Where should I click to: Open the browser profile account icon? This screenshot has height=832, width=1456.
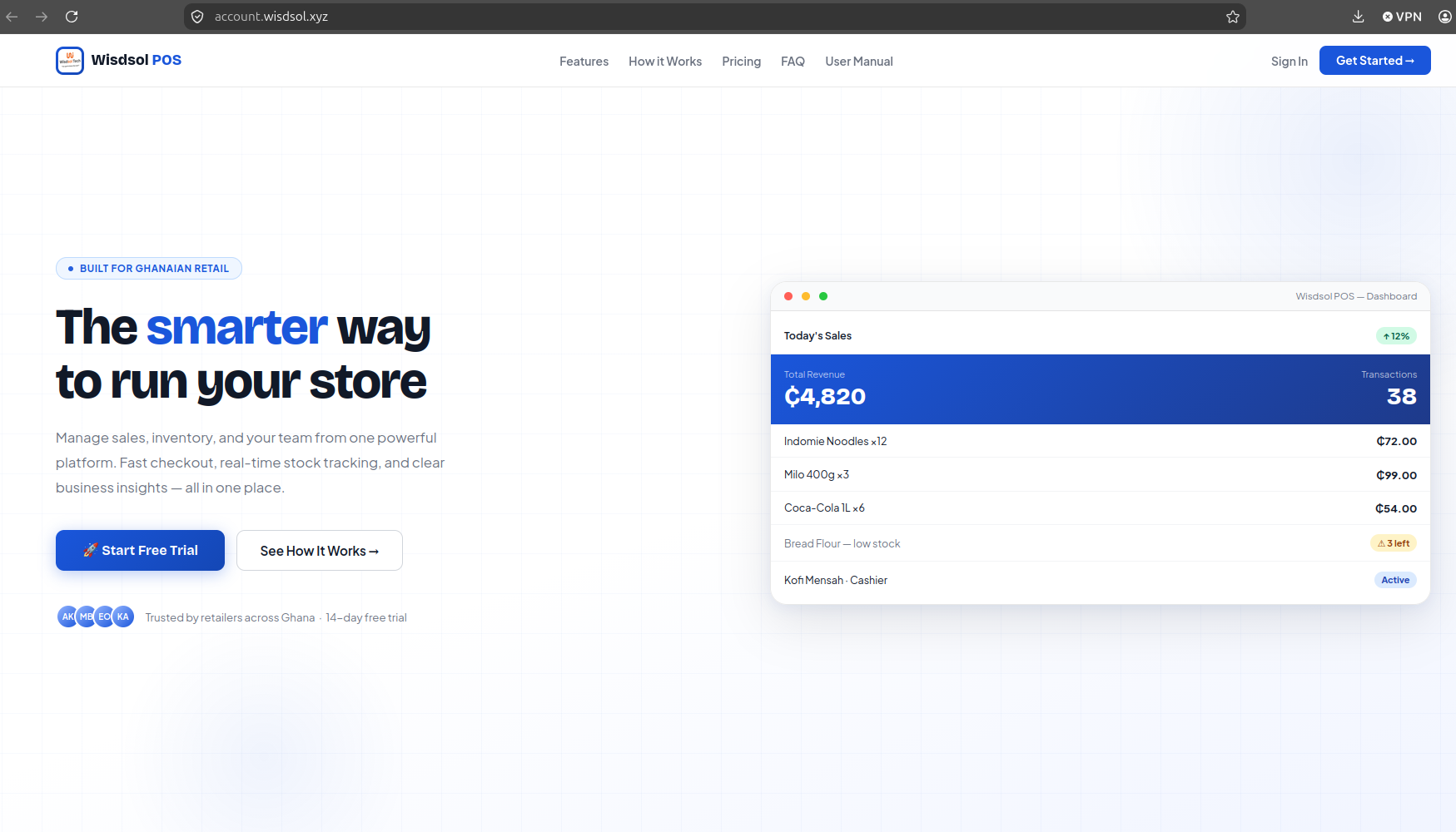pos(1445,17)
